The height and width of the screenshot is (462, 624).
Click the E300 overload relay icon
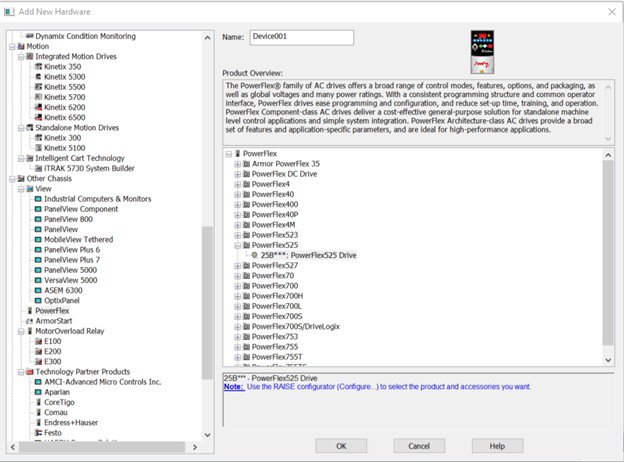(38, 361)
